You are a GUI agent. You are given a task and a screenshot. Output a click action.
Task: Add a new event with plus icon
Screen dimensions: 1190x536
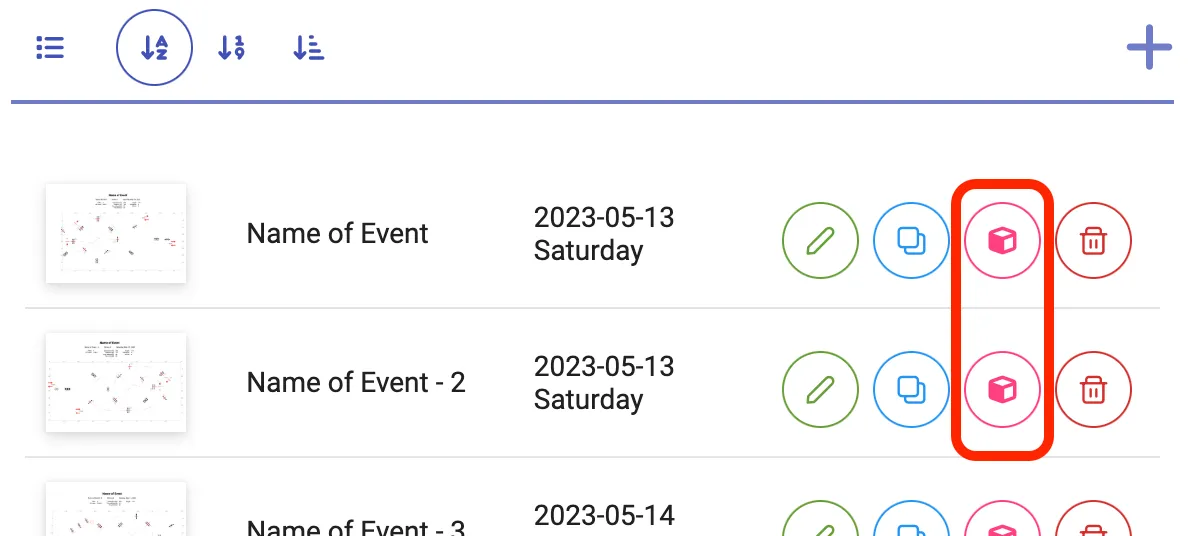point(1148,47)
